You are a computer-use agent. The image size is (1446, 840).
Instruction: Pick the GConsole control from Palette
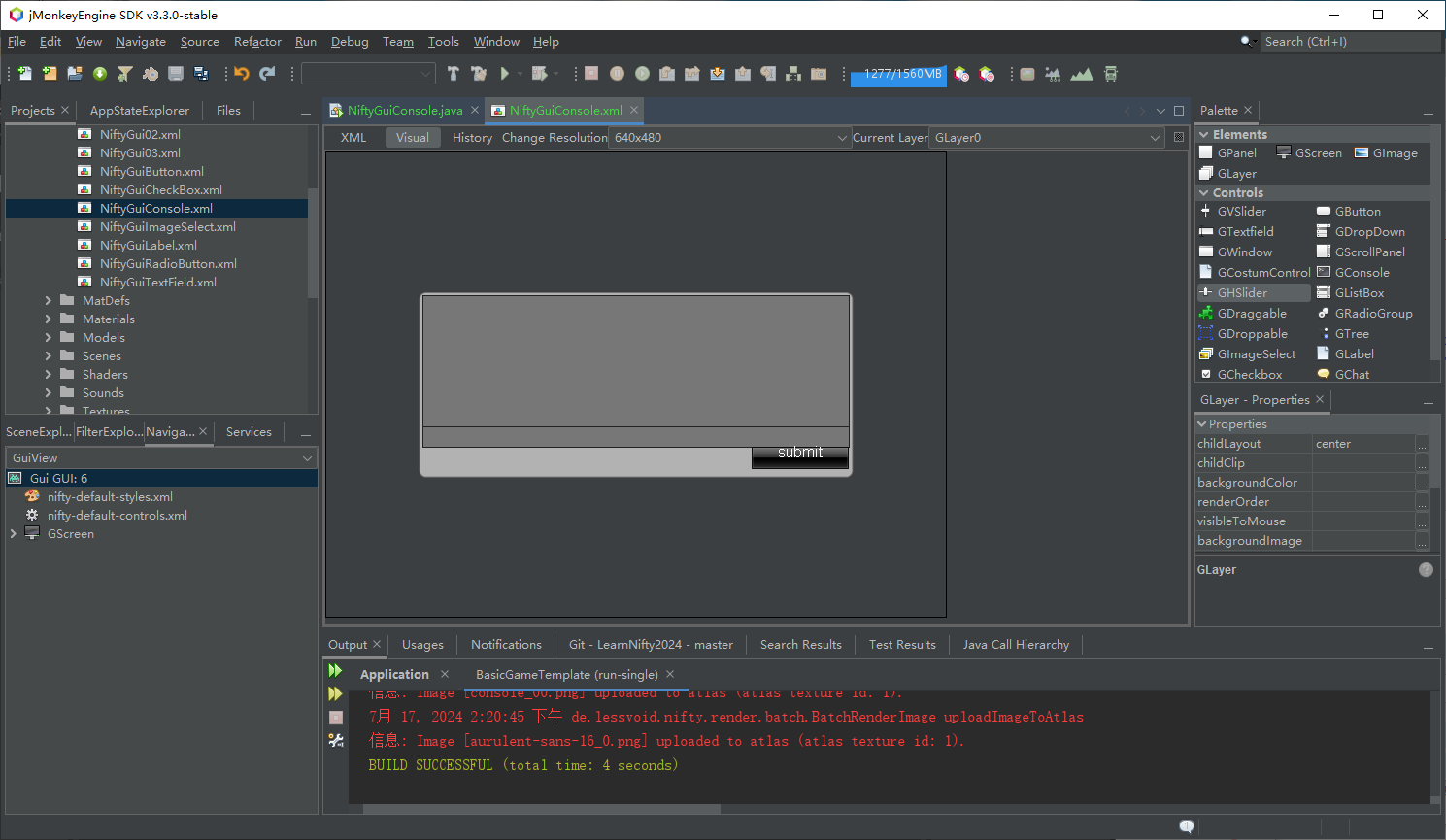click(1362, 273)
